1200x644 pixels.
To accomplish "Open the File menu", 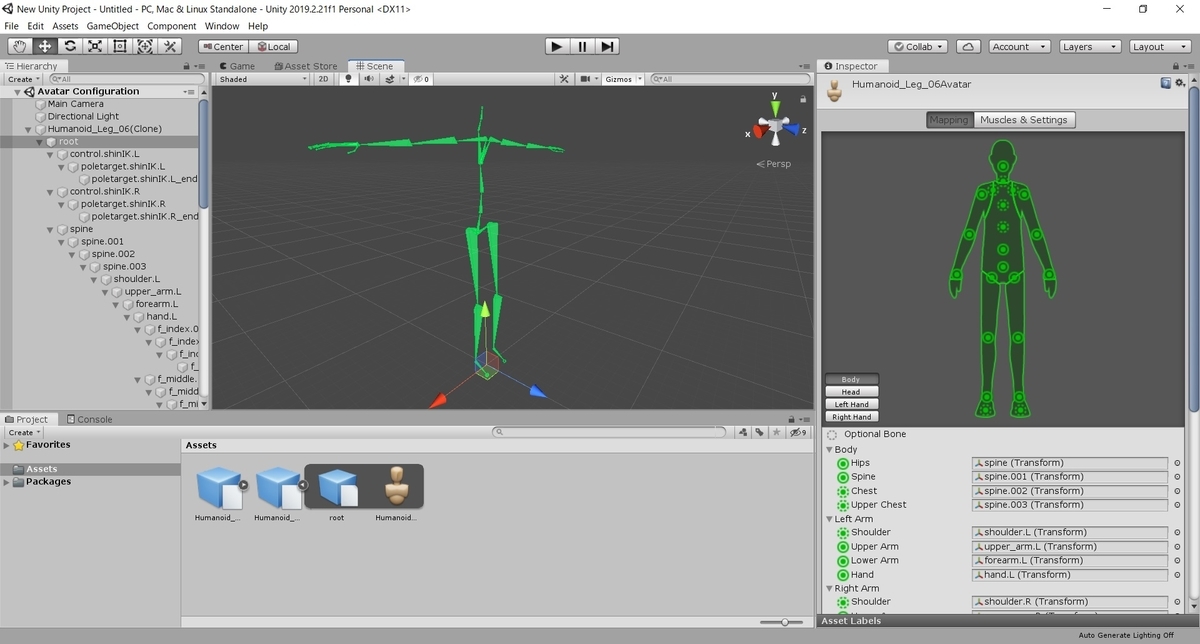I will (x=12, y=26).
